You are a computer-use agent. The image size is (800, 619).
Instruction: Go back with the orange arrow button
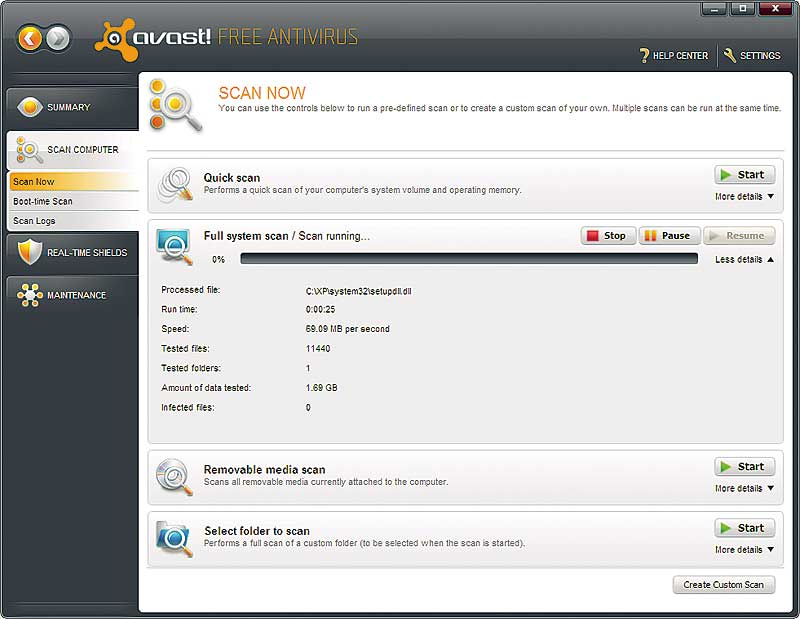pyautogui.click(x=29, y=38)
